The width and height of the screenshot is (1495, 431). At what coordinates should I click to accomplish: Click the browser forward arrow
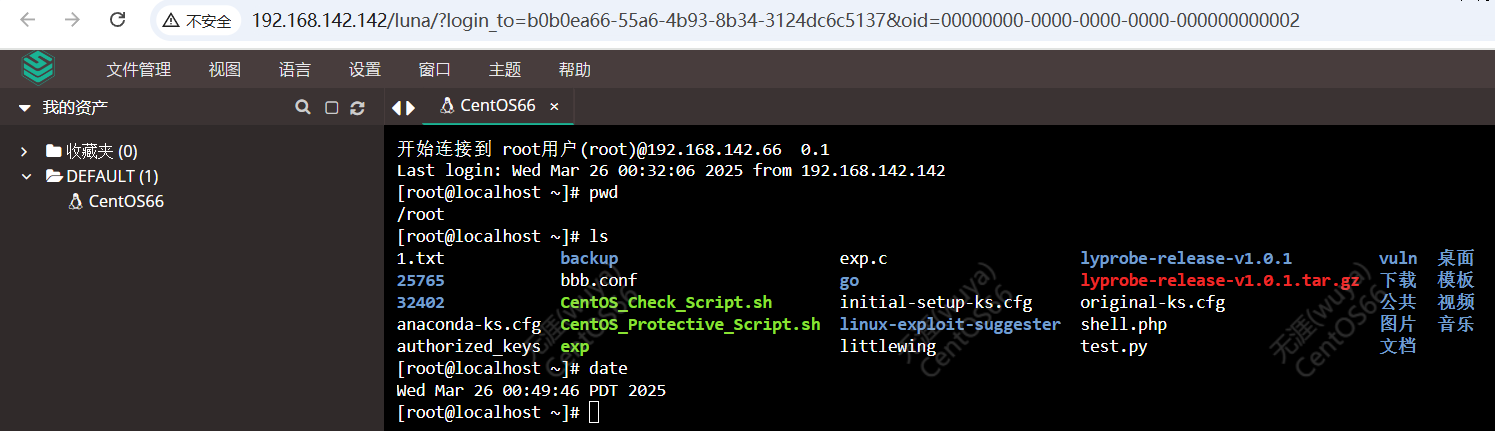point(72,20)
